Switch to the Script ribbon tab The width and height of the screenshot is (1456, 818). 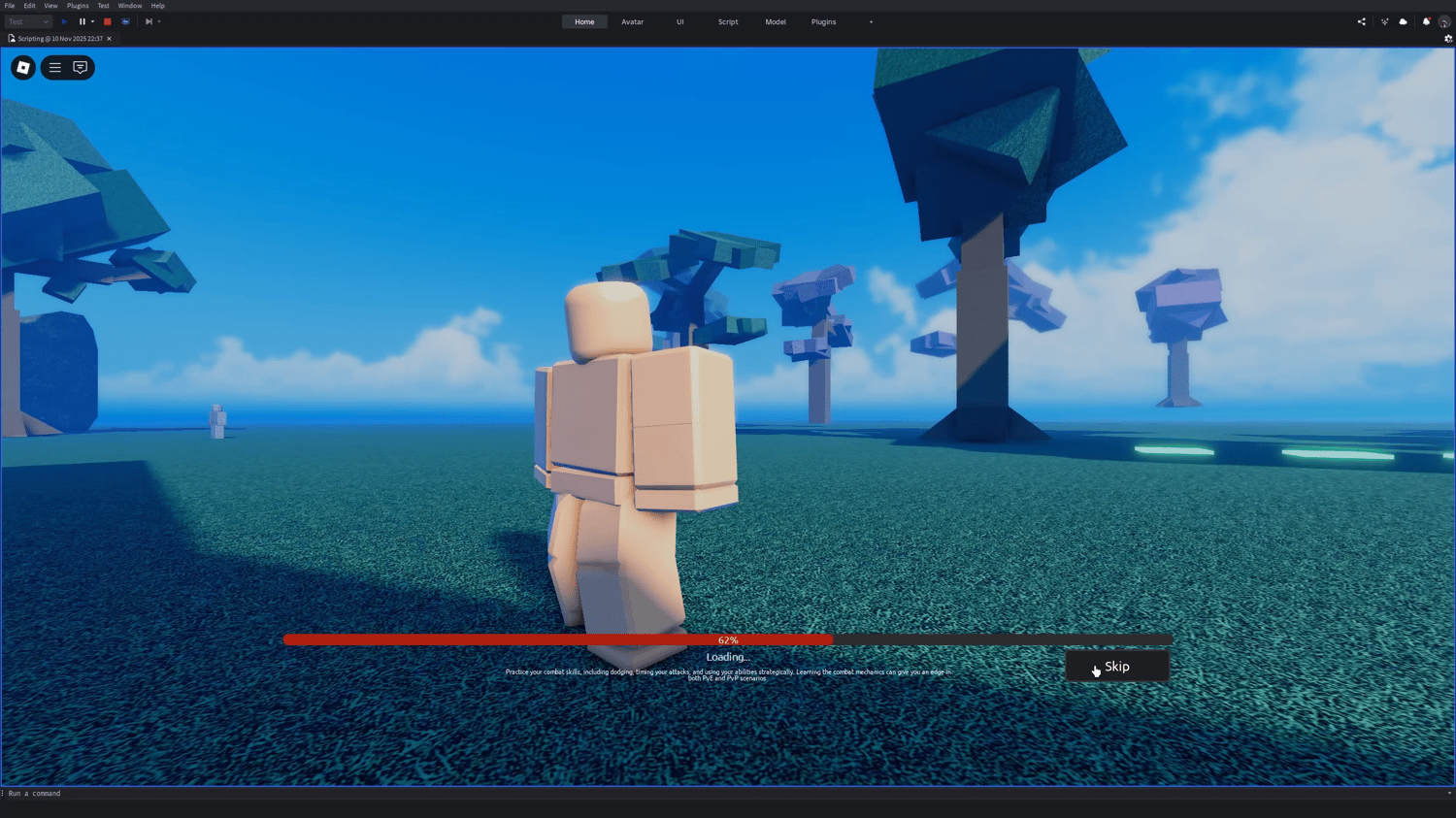(728, 21)
